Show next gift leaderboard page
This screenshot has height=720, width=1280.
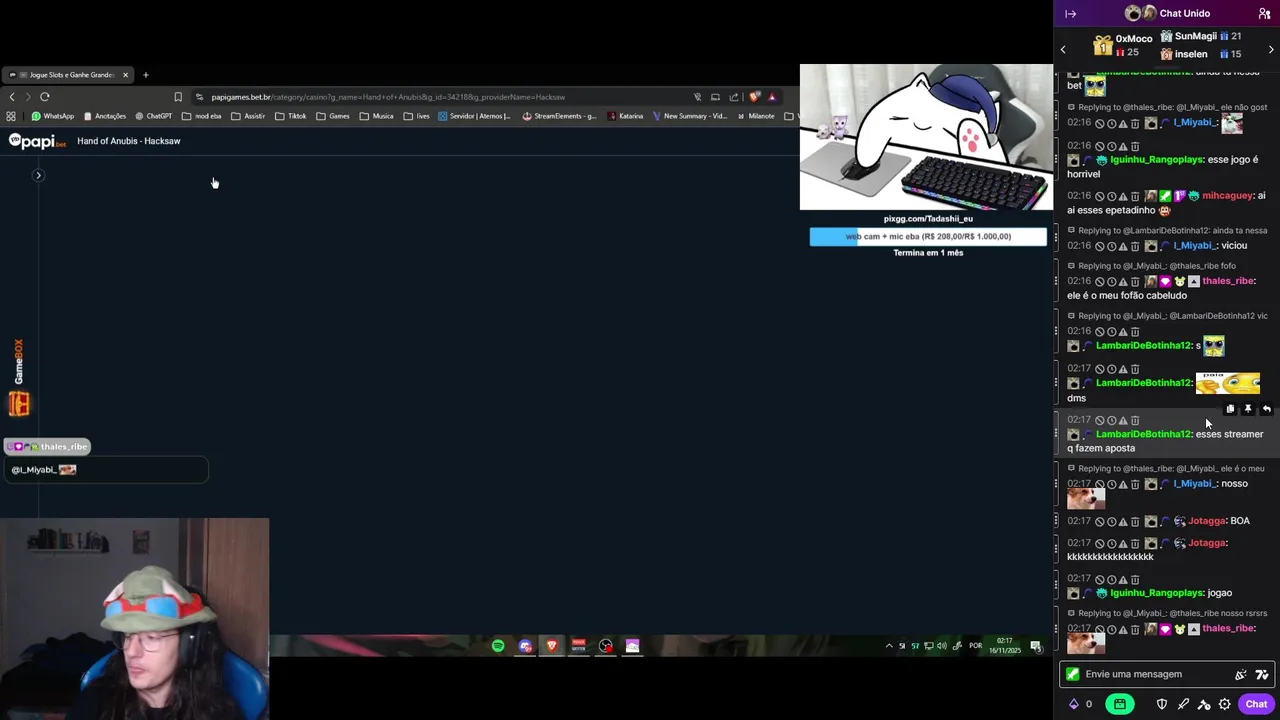click(x=1271, y=49)
